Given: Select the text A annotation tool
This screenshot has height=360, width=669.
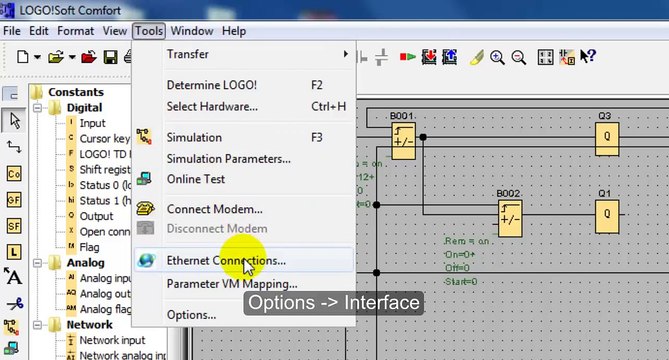Looking at the screenshot, I should pyautogui.click(x=13, y=276).
